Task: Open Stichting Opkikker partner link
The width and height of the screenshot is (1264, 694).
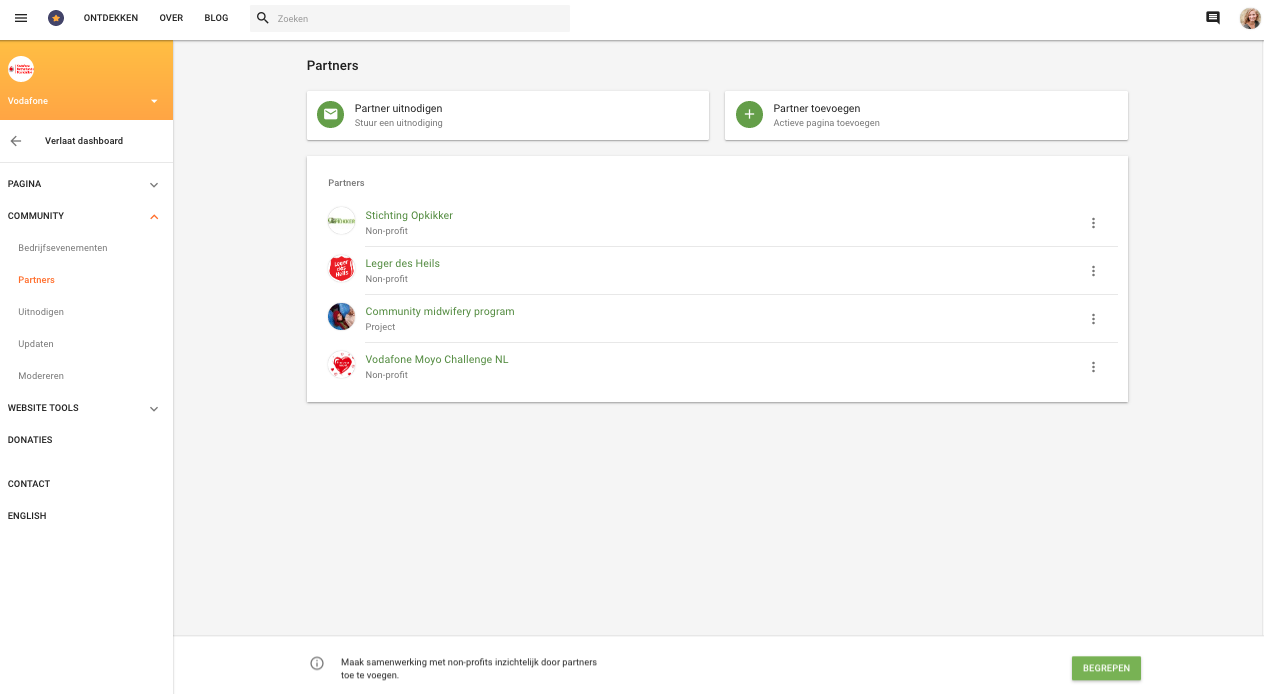Action: [409, 216]
